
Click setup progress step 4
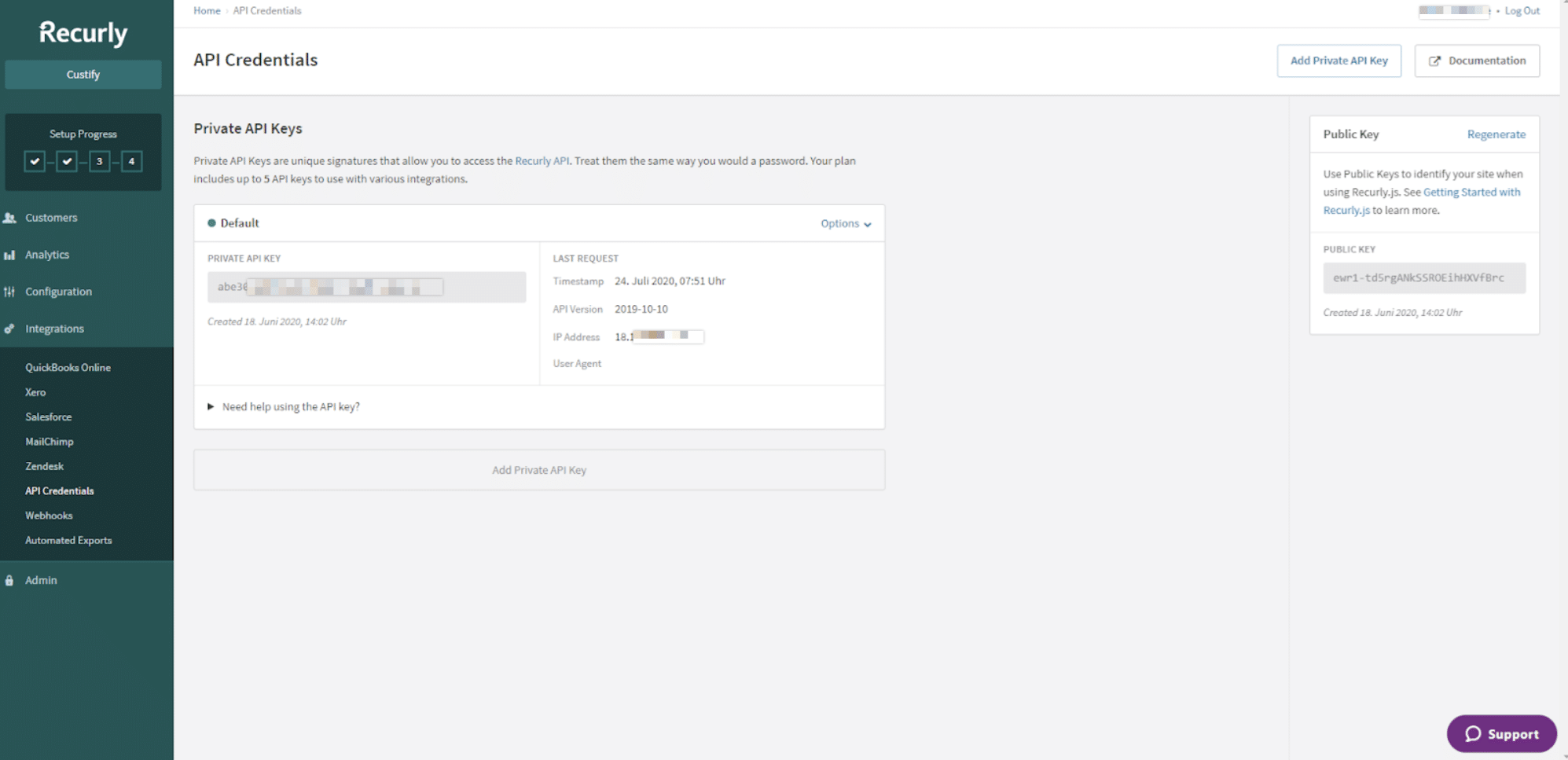(x=131, y=161)
